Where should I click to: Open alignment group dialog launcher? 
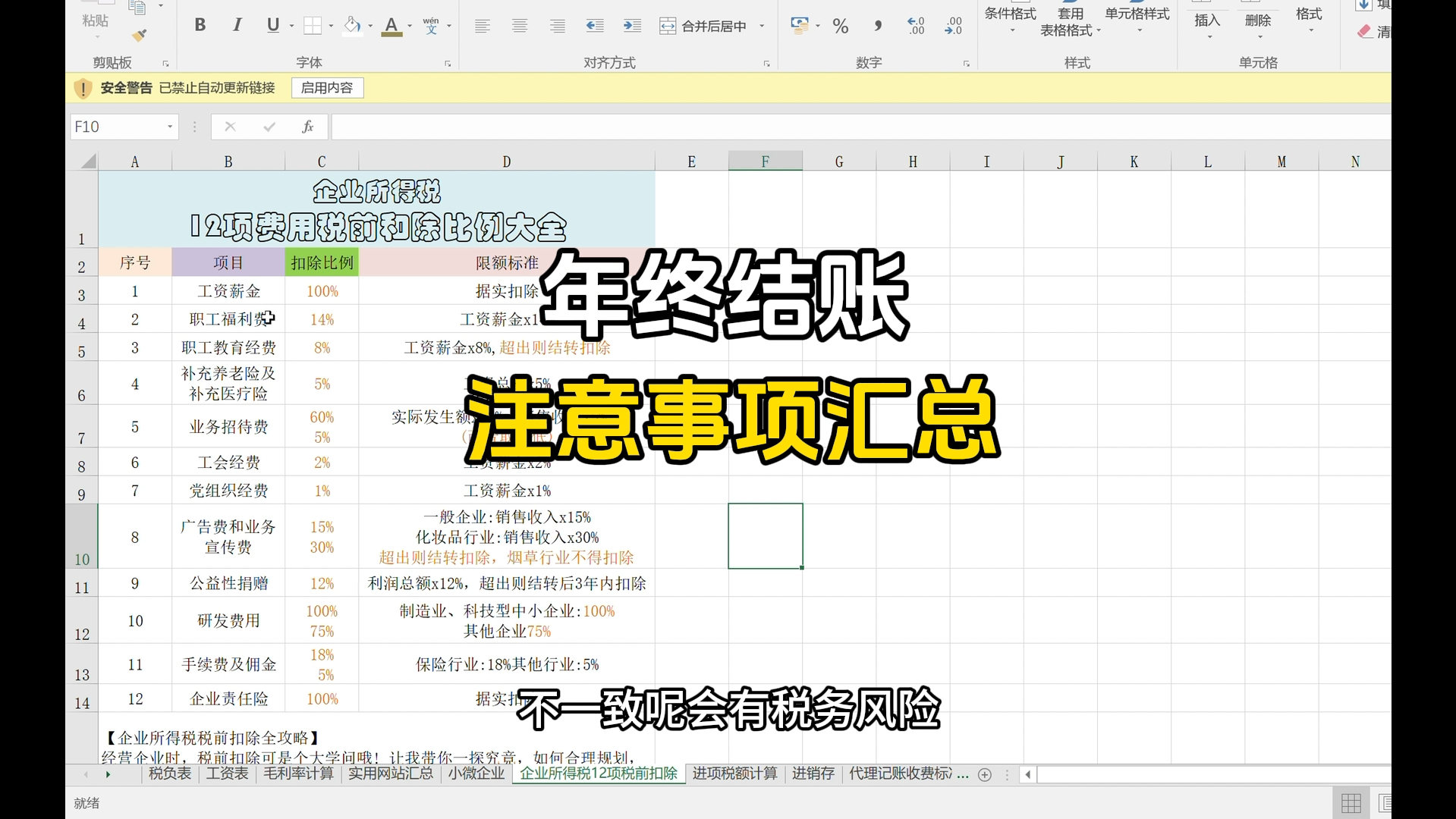(x=766, y=64)
